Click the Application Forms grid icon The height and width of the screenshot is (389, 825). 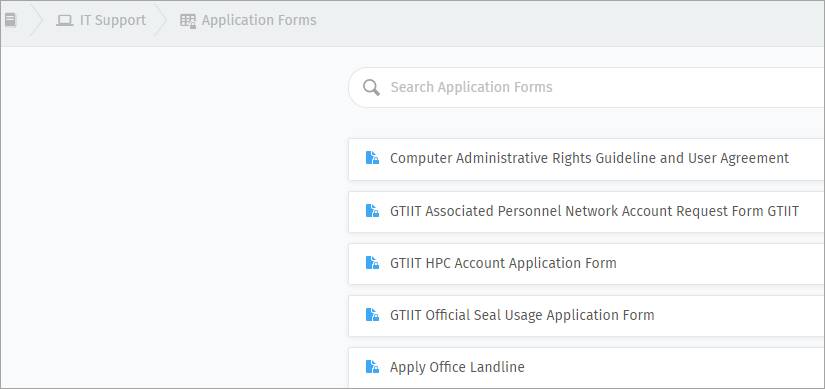pyautogui.click(x=188, y=21)
